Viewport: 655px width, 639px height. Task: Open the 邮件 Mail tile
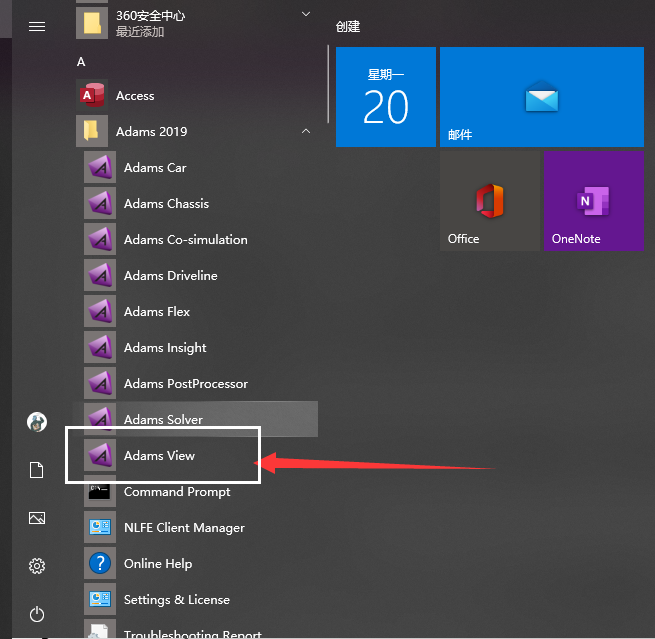click(x=541, y=97)
